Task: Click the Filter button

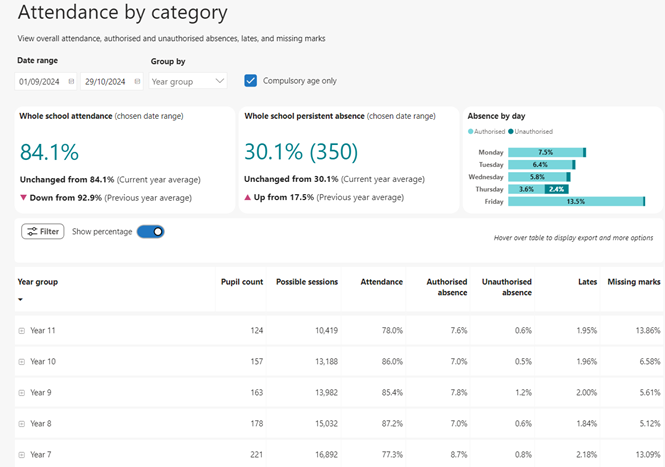Action: click(43, 231)
